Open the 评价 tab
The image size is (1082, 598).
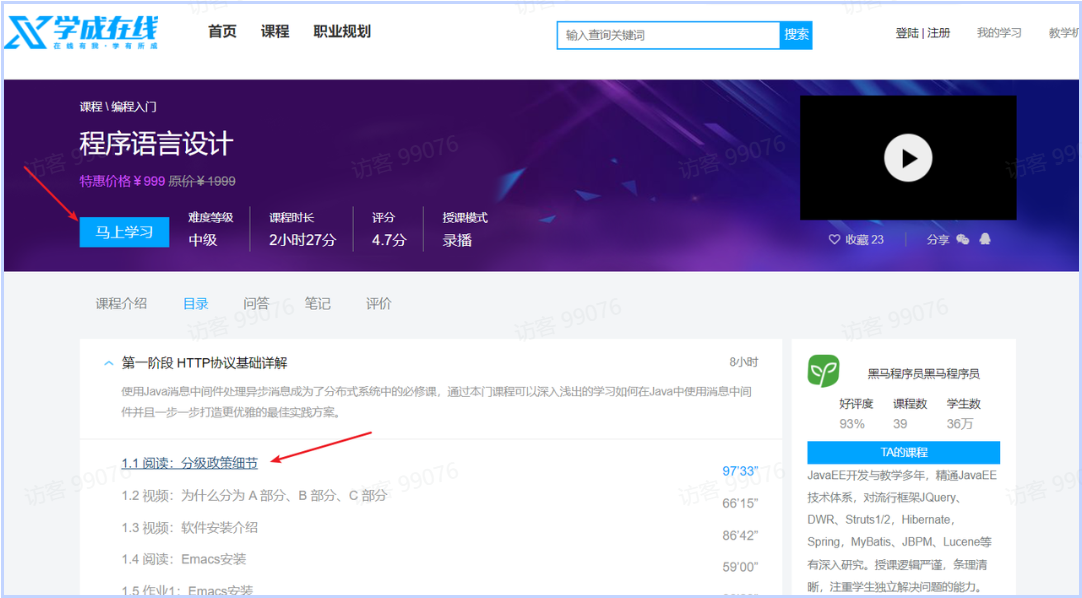coord(378,303)
